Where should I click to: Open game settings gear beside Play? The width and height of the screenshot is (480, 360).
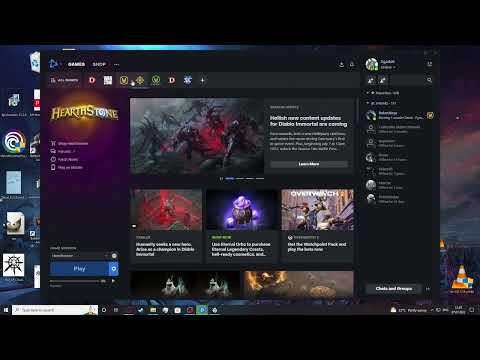coord(114,269)
